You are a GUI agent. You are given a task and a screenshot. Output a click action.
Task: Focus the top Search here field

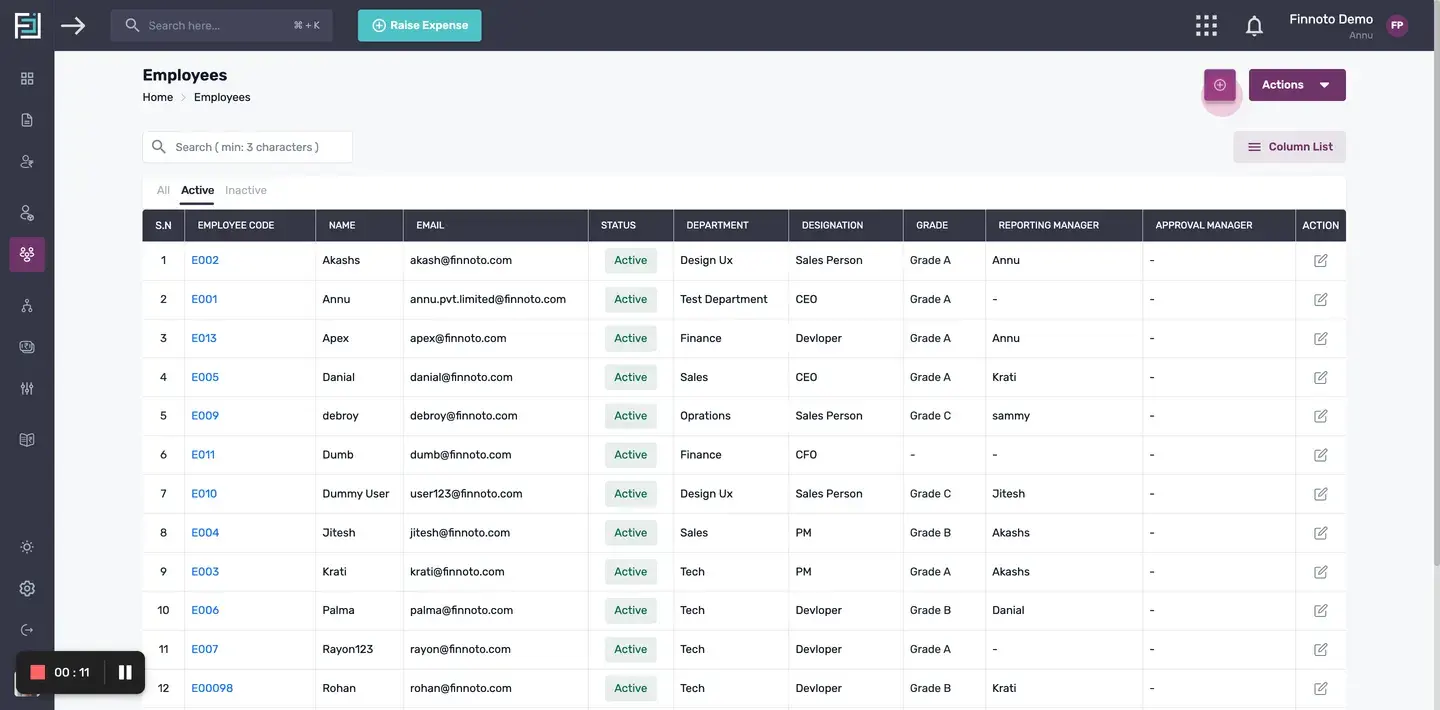pyautogui.click(x=221, y=25)
